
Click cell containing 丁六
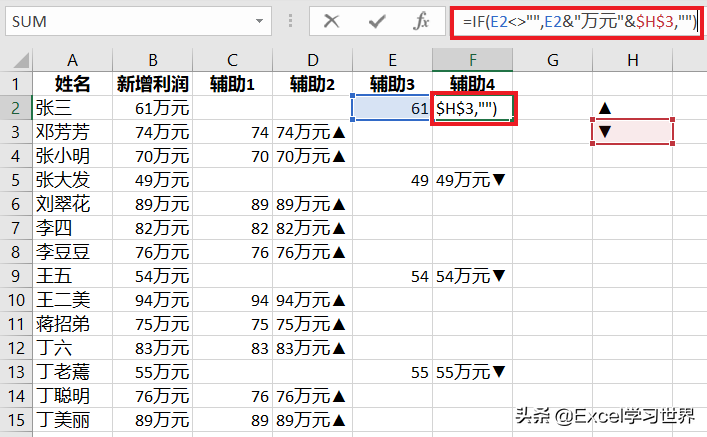pyautogui.click(x=72, y=348)
